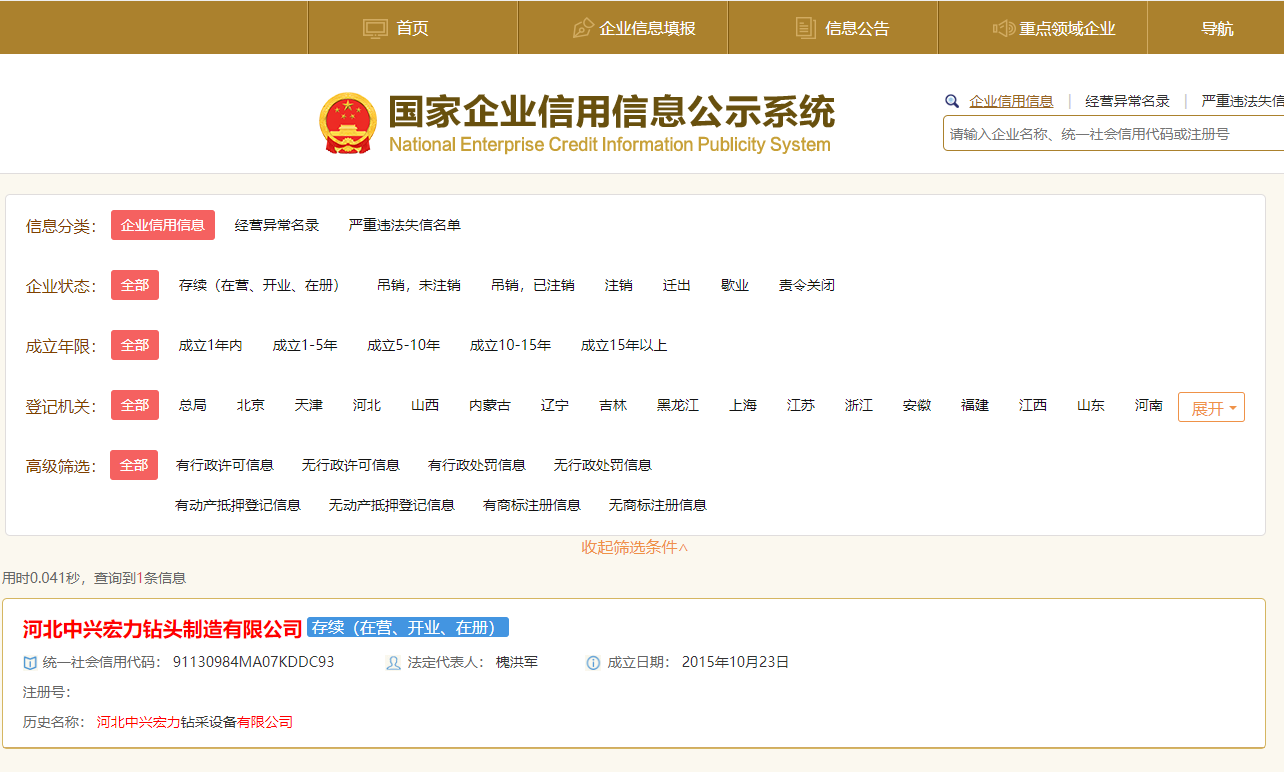The width and height of the screenshot is (1284, 772).
Task: Filter 登记机关 by 江苏
Action: pyautogui.click(x=801, y=405)
